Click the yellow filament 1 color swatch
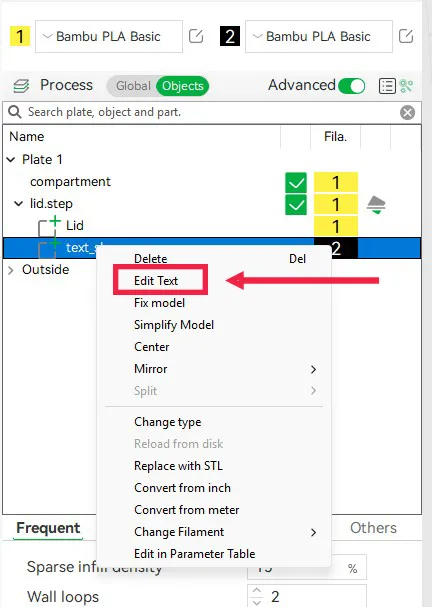 click(x=20, y=36)
